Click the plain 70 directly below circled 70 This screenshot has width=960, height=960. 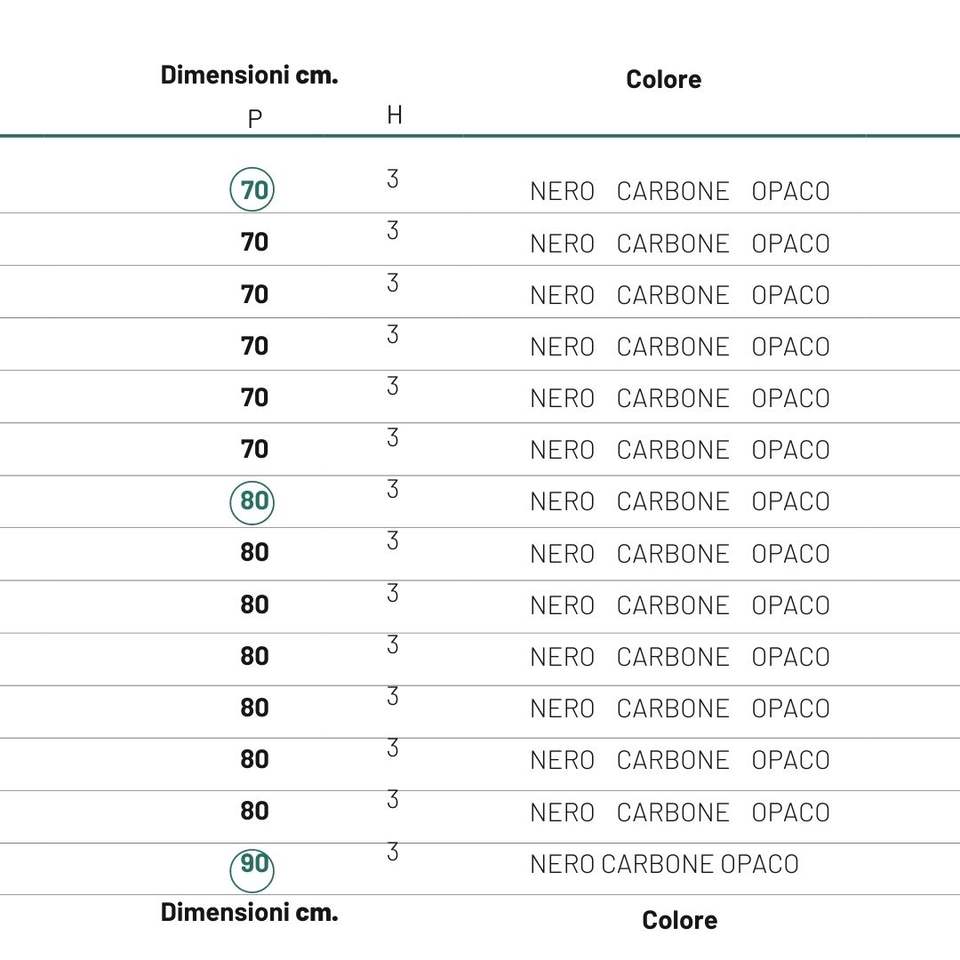click(254, 242)
